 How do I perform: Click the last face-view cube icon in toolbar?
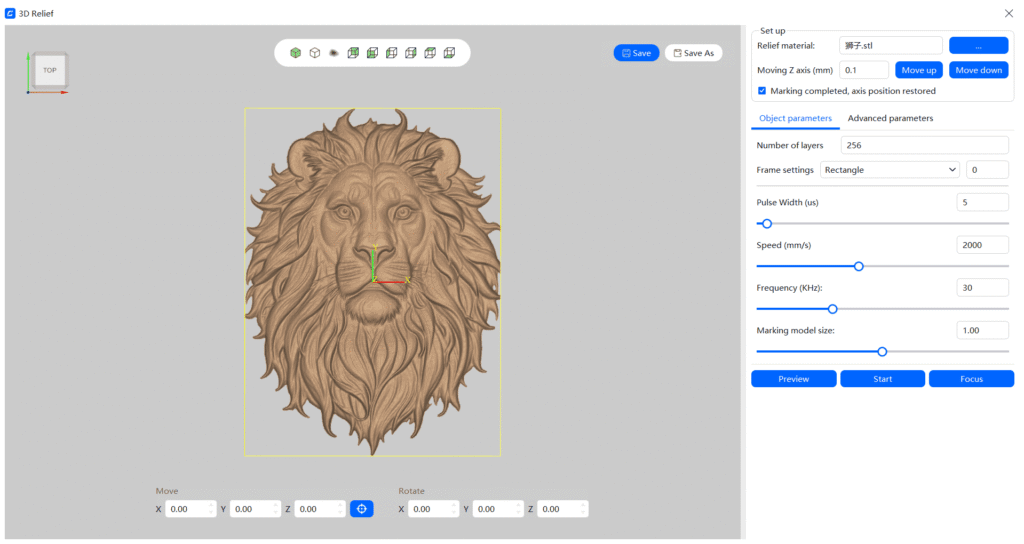point(449,53)
